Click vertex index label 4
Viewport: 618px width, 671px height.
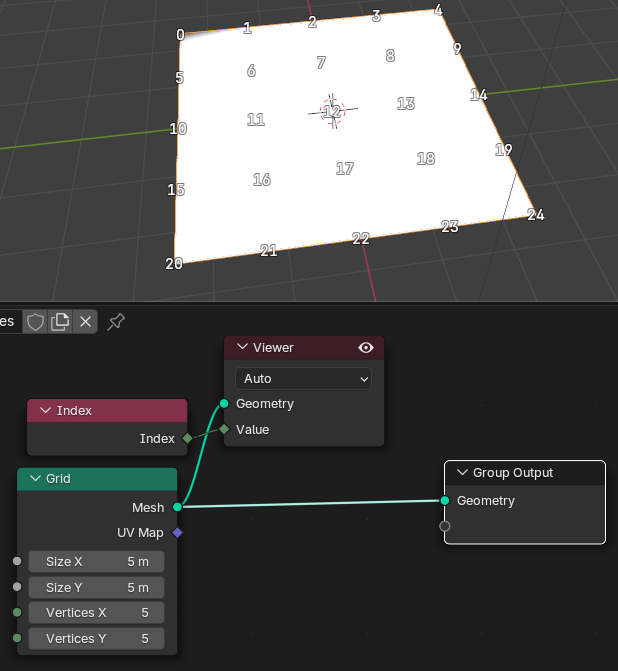coord(438,9)
